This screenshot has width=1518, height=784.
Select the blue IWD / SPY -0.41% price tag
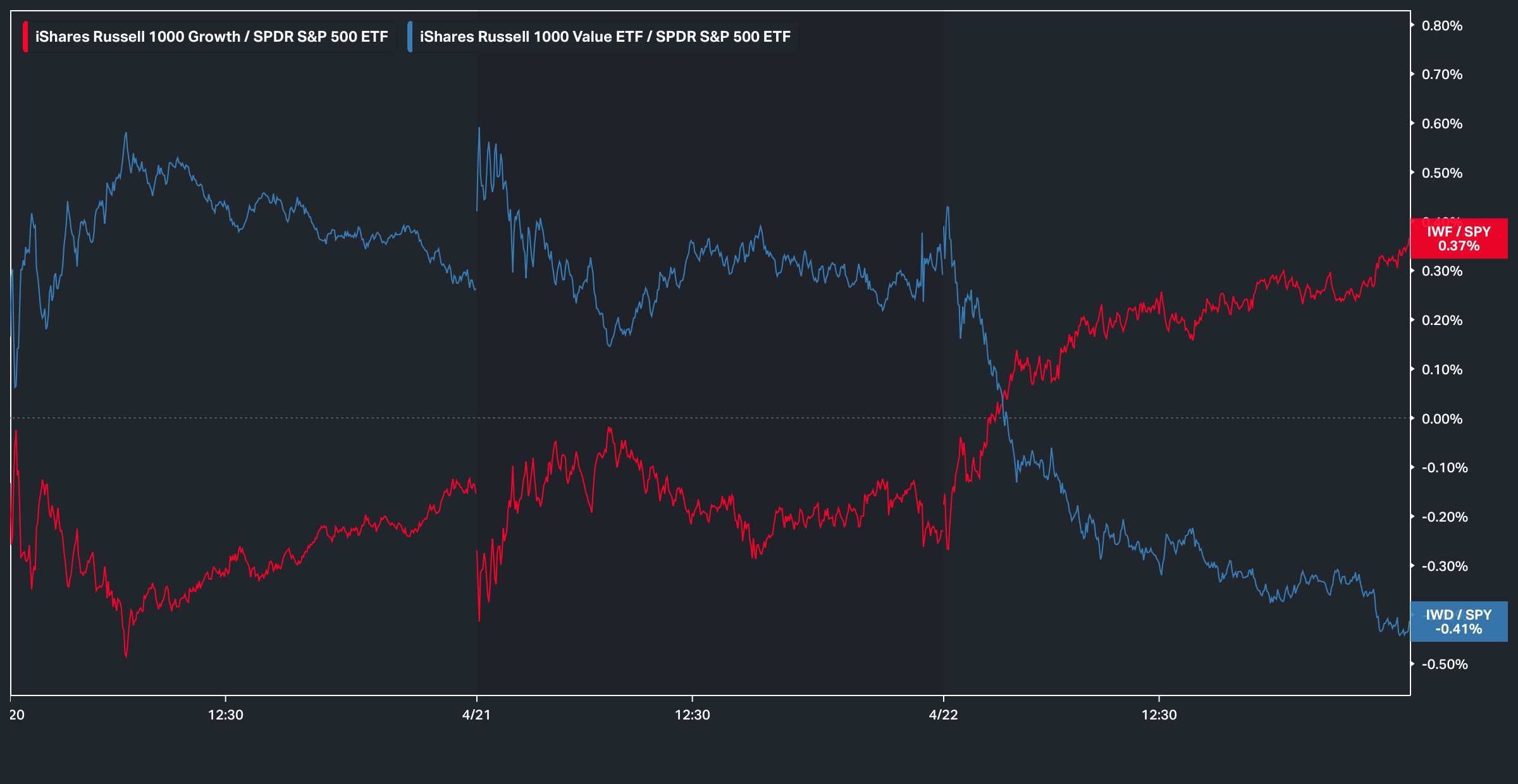[x=1459, y=622]
